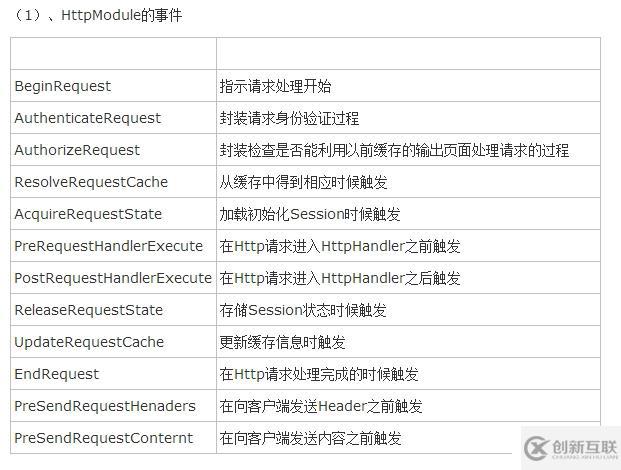The image size is (621, 470).
Task: Click the ReleaseRequestState table entry
Action: tap(88, 310)
